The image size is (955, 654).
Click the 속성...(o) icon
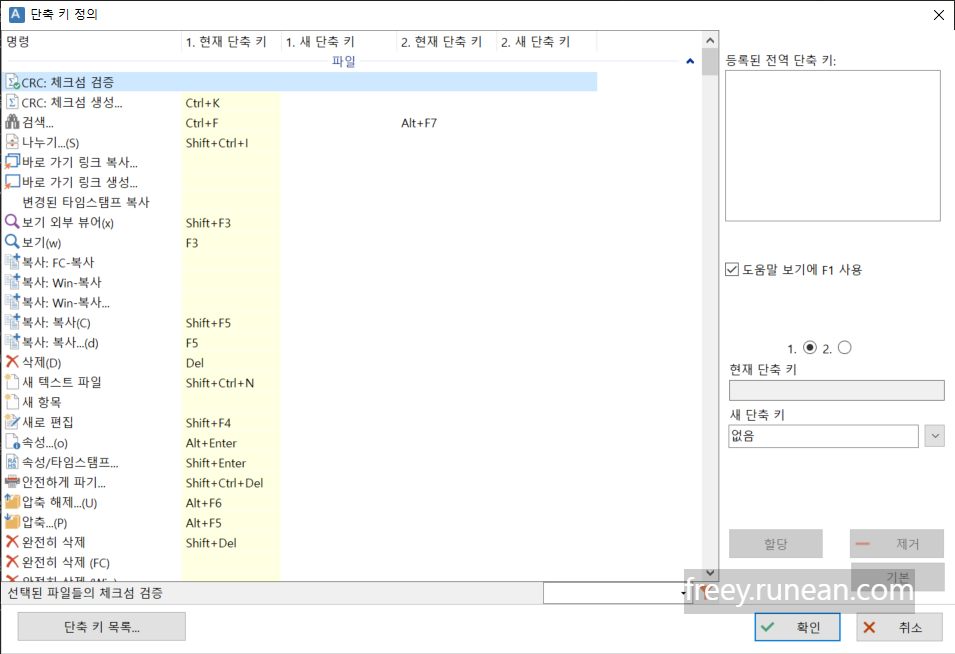[x=12, y=442]
